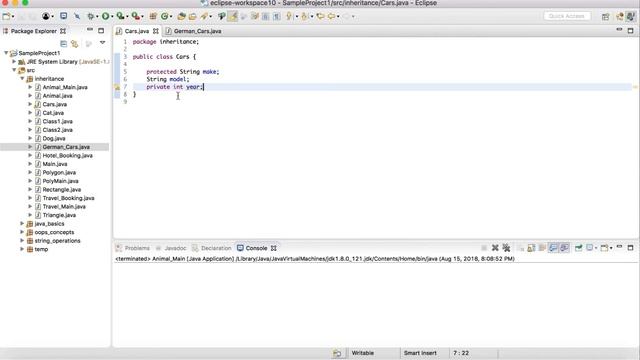The image size is (640, 360).
Task: Switch to the German_Cars.java editor tab
Action: 194,31
